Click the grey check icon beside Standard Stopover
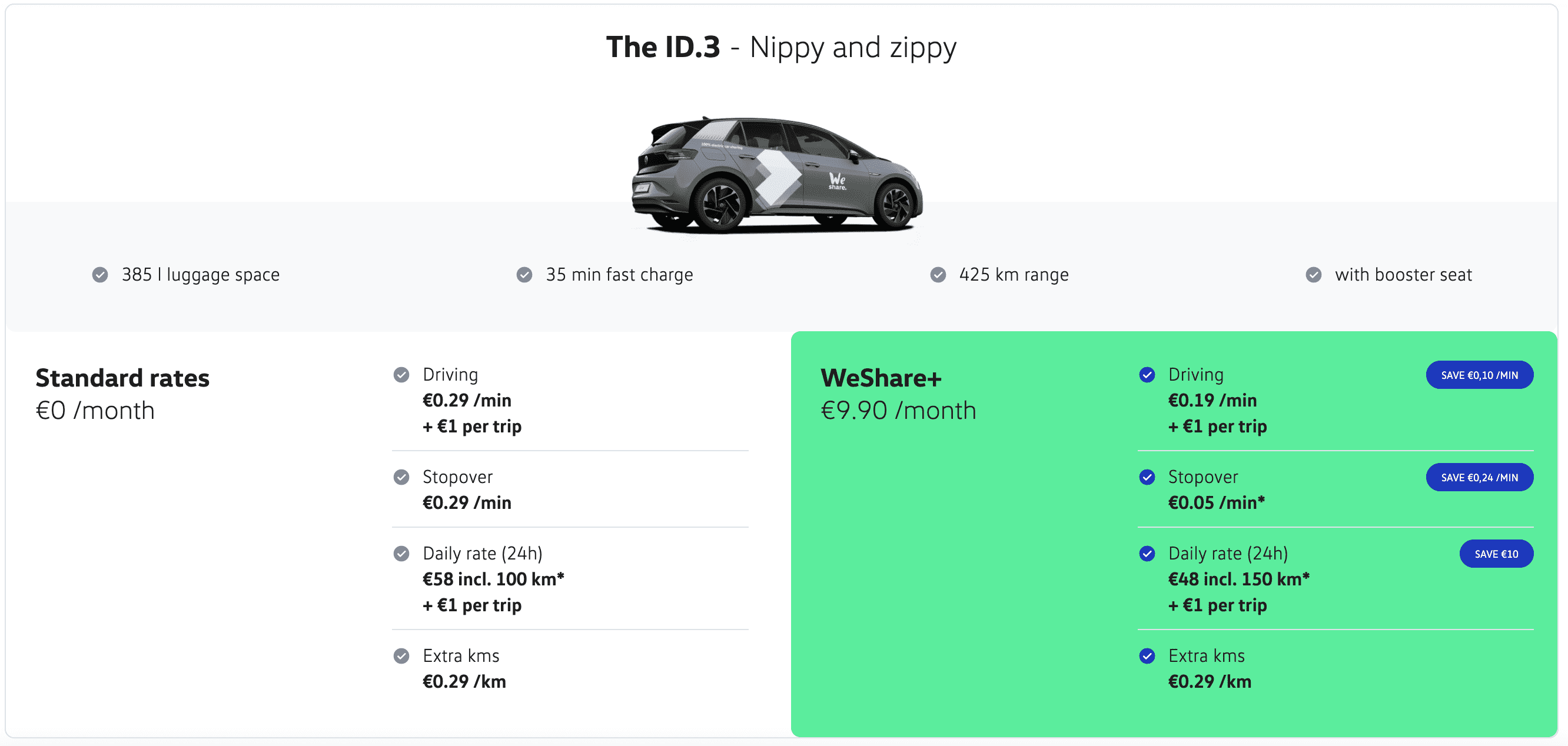Screen dimensions: 1568x746 (401, 477)
